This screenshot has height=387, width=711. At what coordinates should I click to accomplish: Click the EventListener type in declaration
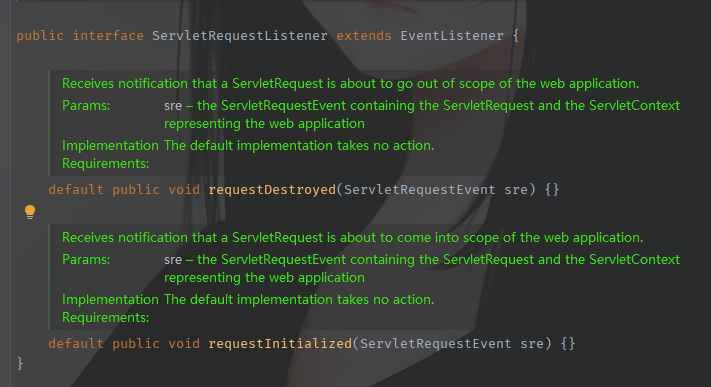coord(452,35)
